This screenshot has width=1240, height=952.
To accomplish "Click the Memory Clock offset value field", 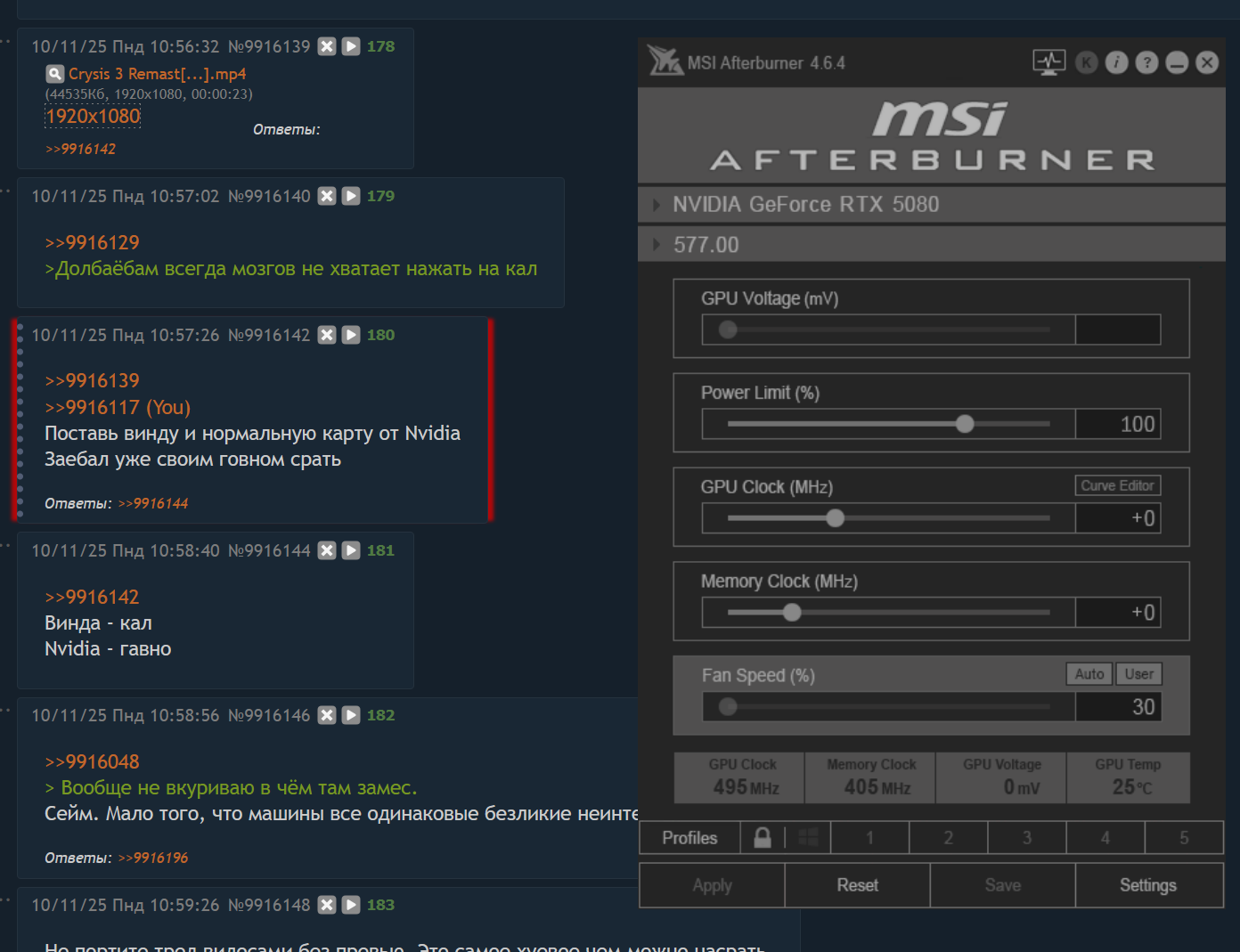I will (1118, 613).
